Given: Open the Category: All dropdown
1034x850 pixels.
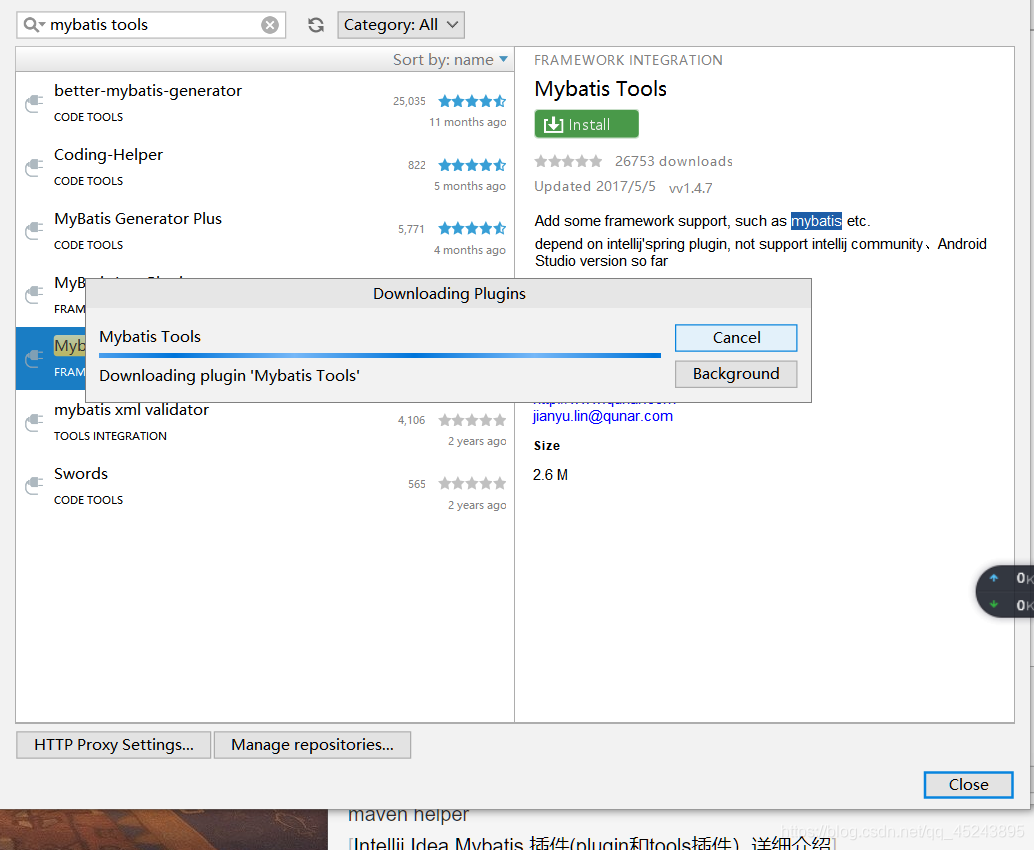Looking at the screenshot, I should 401,25.
